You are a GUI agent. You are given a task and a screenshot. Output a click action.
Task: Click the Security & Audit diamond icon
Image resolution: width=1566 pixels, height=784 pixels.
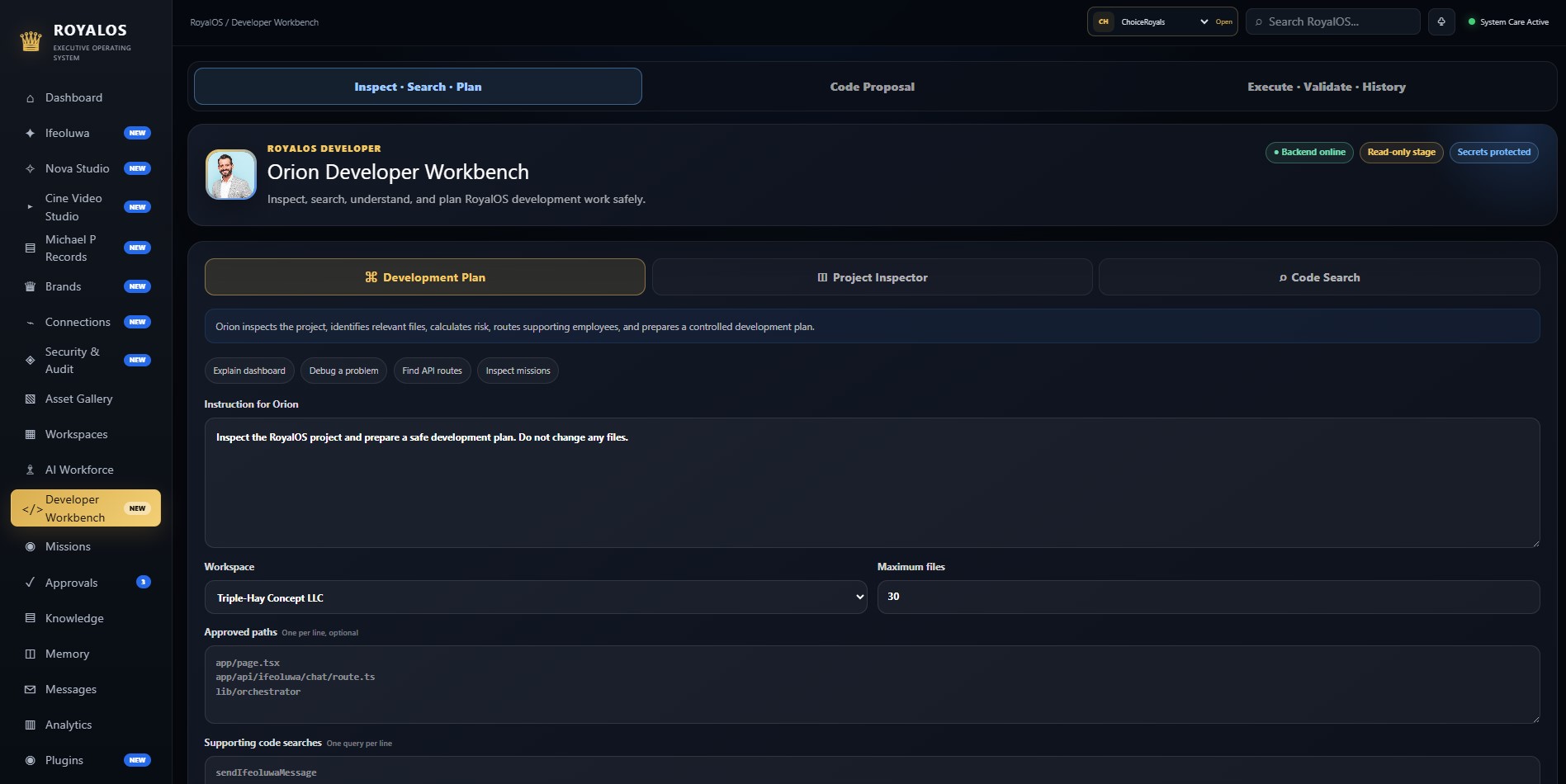(x=31, y=360)
